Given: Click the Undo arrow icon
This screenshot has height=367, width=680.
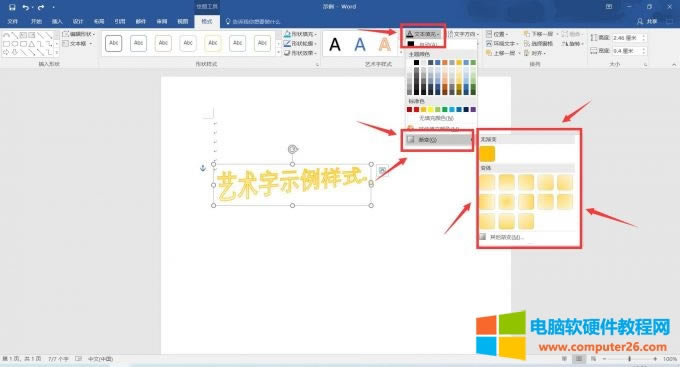Looking at the screenshot, I should (26, 7).
